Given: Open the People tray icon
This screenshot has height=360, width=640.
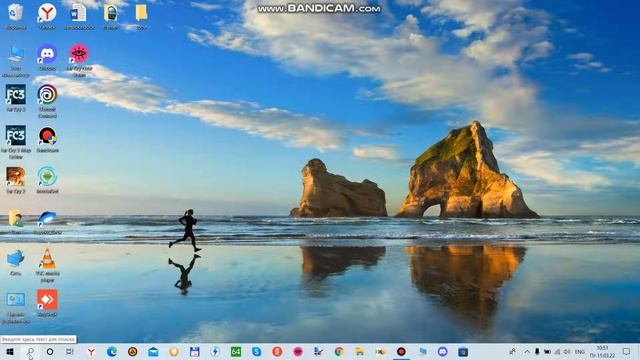Looking at the screenshot, I should (512, 352).
